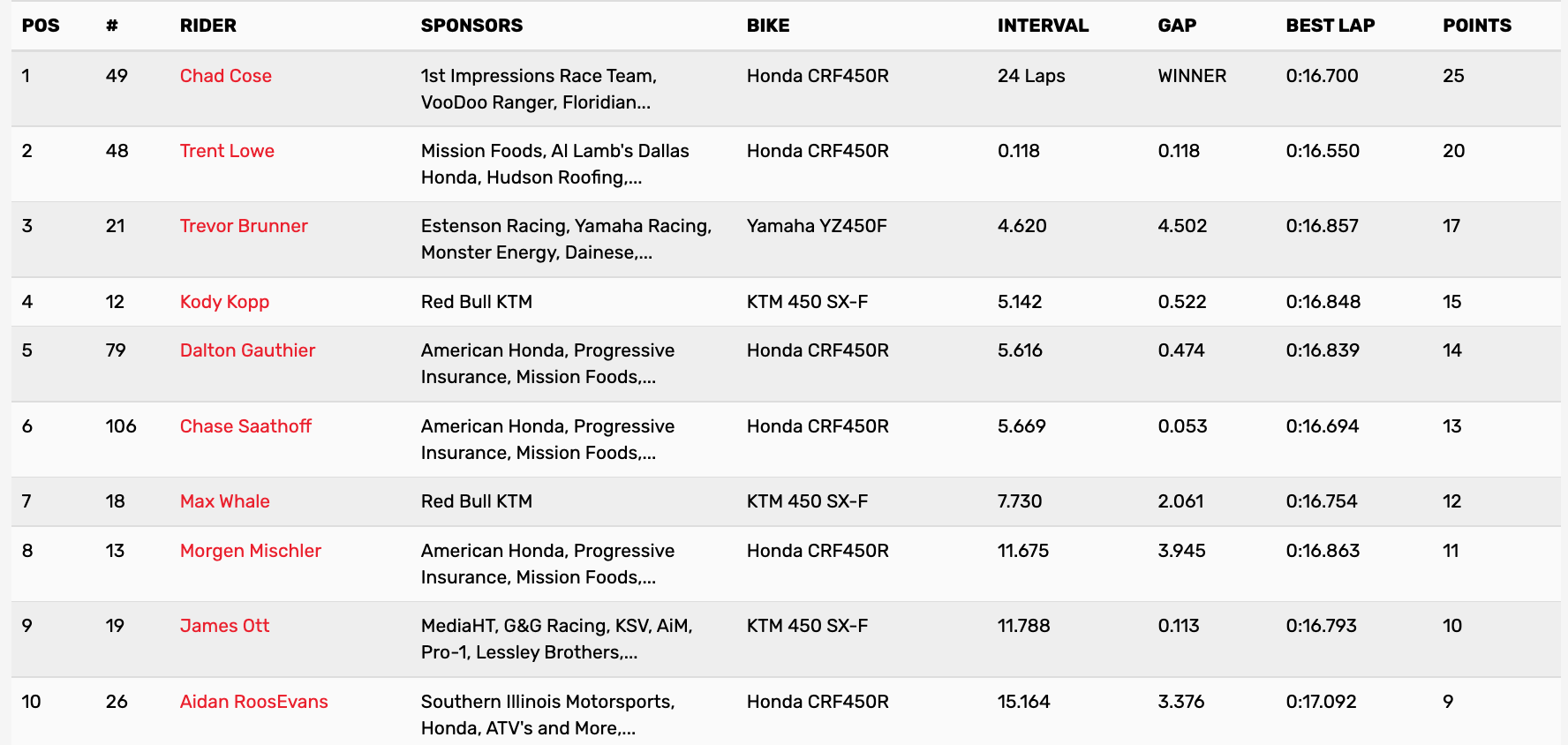1568x745 pixels.
Task: Click Chad Cose's truncated sponsors text
Action: (538, 89)
